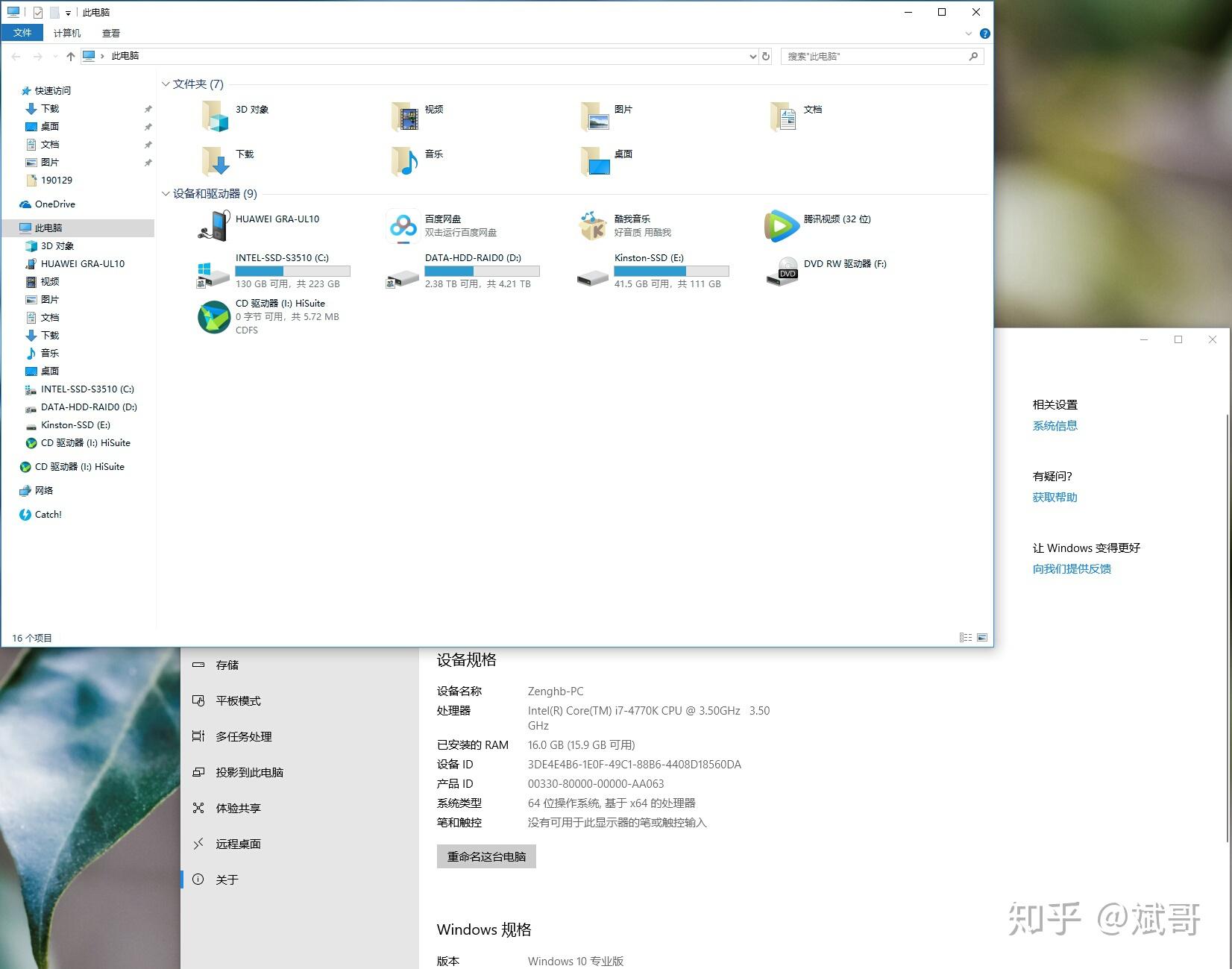
Task: Click the Back navigation arrow
Action: coord(16,56)
